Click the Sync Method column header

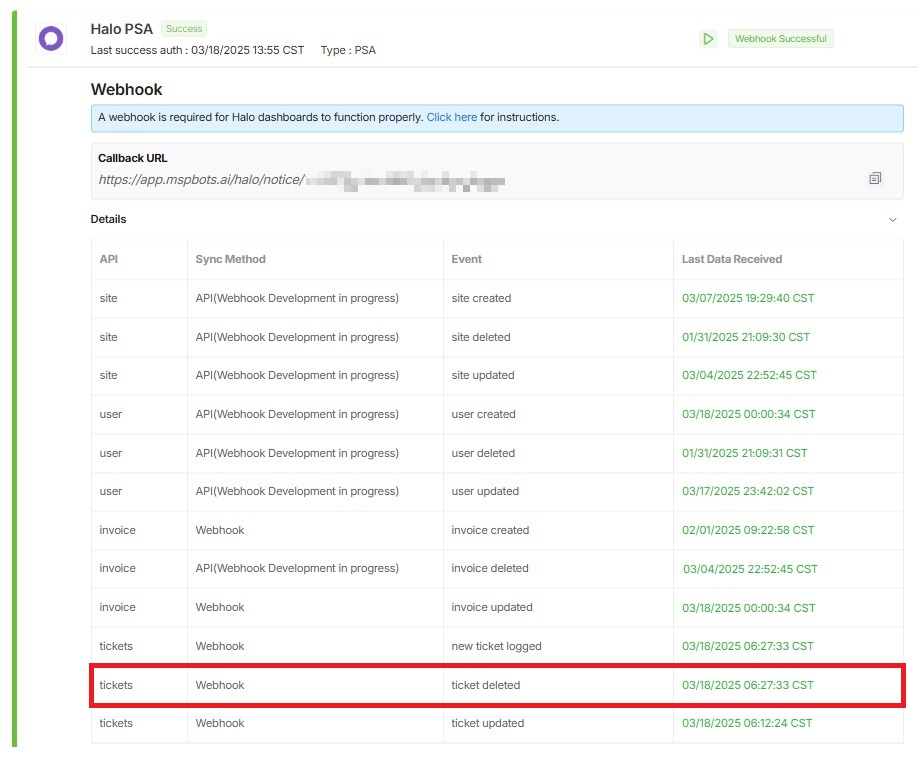point(230,259)
